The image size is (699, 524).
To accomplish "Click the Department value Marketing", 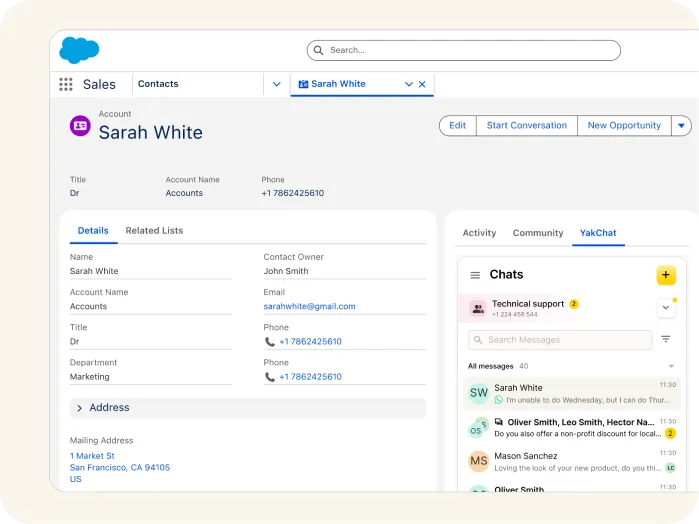I will tap(90, 377).
